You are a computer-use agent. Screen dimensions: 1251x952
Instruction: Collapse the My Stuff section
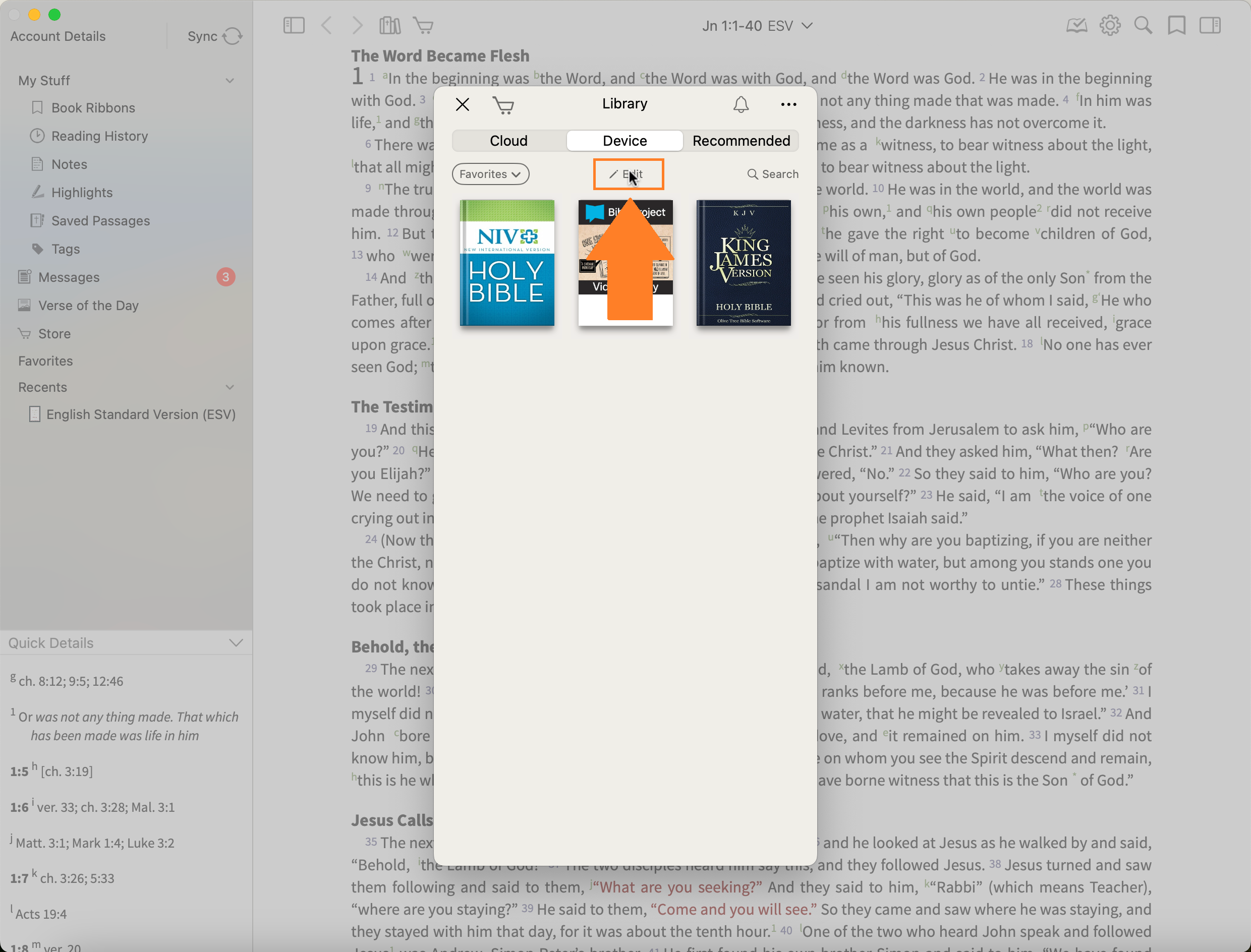pos(230,81)
